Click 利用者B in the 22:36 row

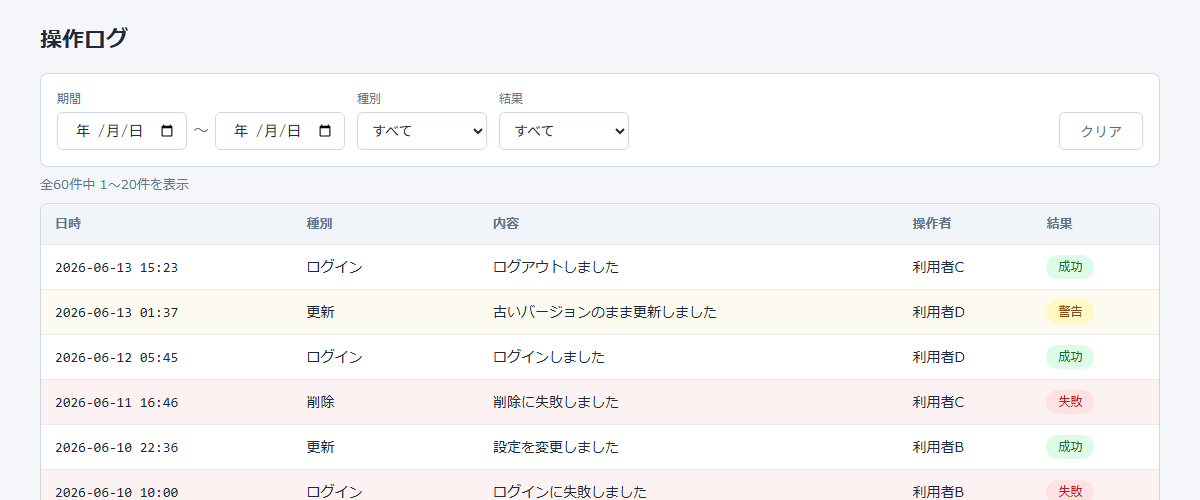[939, 447]
